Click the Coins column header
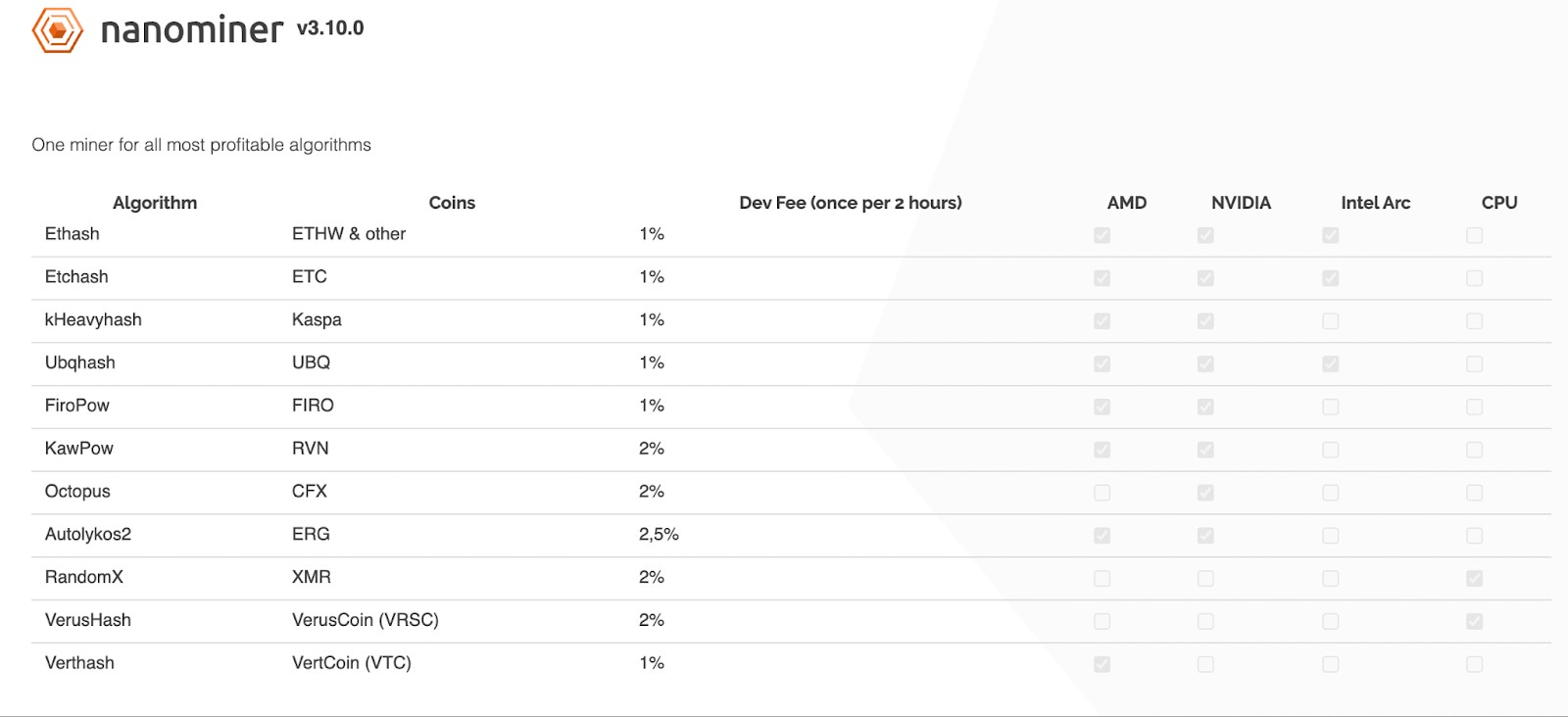1568x717 pixels. click(x=452, y=203)
